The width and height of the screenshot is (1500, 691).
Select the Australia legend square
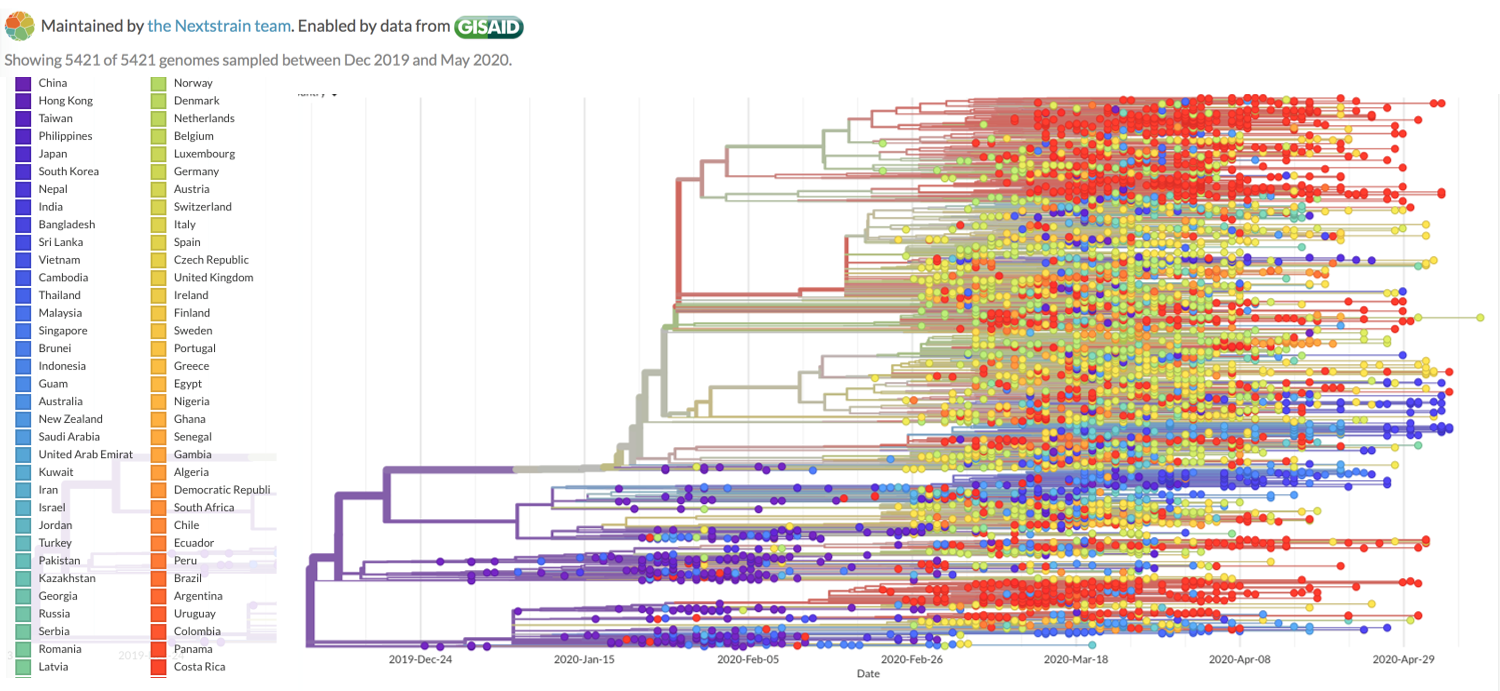coord(24,401)
